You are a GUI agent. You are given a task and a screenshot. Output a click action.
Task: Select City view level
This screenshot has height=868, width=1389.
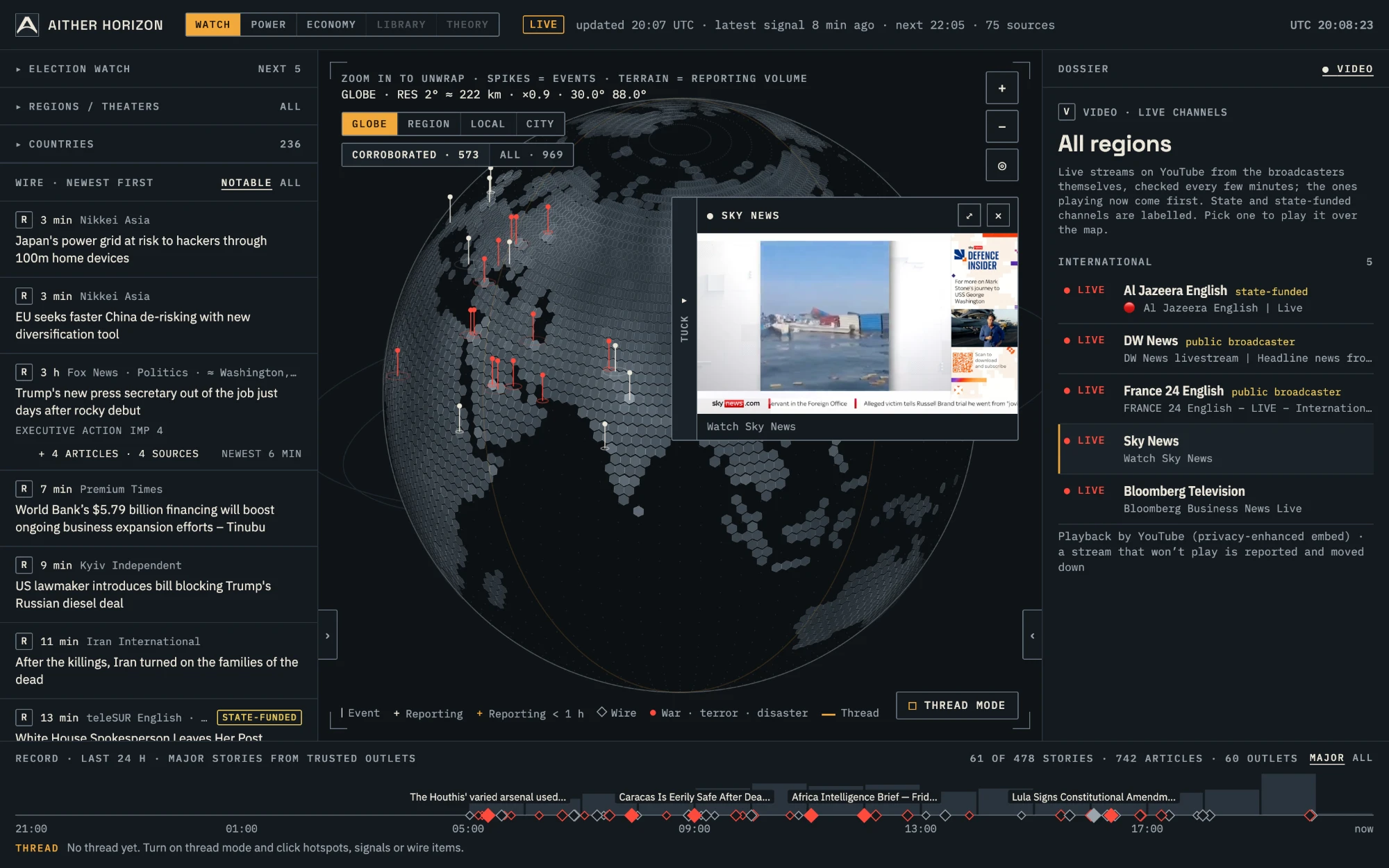click(x=540, y=124)
